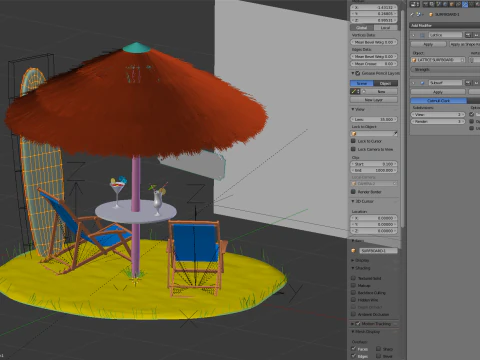Enable Ambient Occlusion checkbox
Screen dimensions: 480x360
pyautogui.click(x=353, y=314)
